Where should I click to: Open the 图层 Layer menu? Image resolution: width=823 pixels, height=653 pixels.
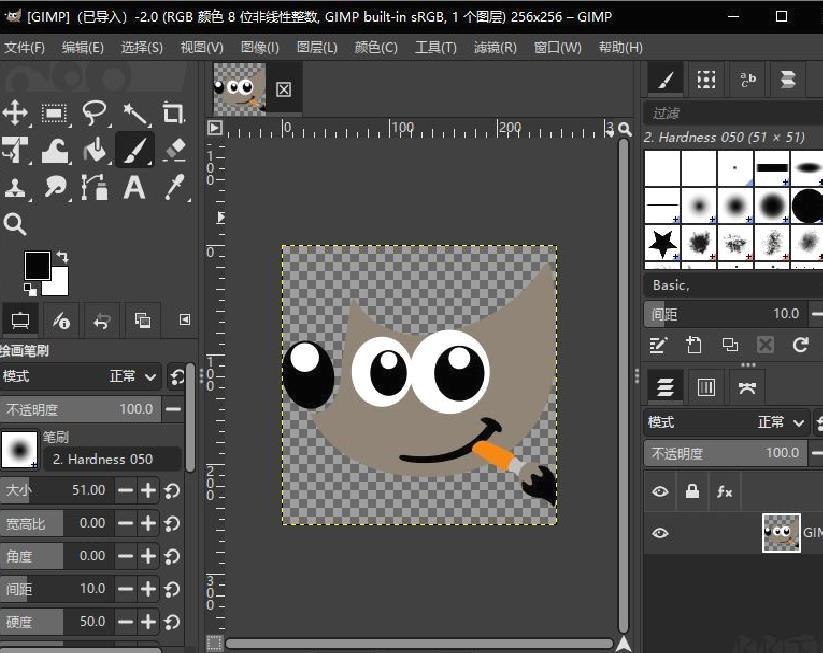coord(317,47)
